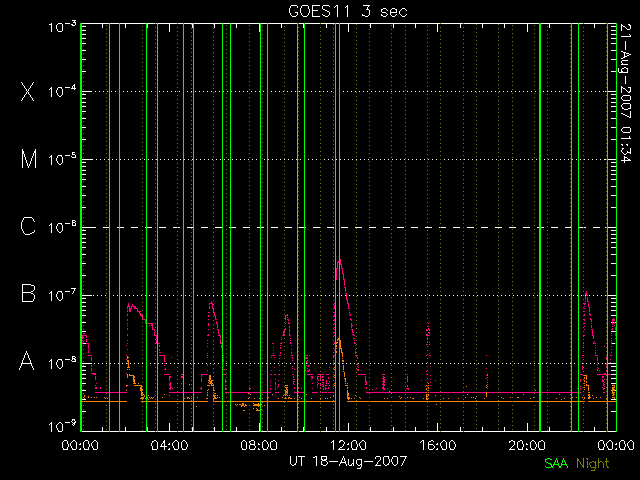
Task: Click the B flare class label
Action: tap(28, 293)
